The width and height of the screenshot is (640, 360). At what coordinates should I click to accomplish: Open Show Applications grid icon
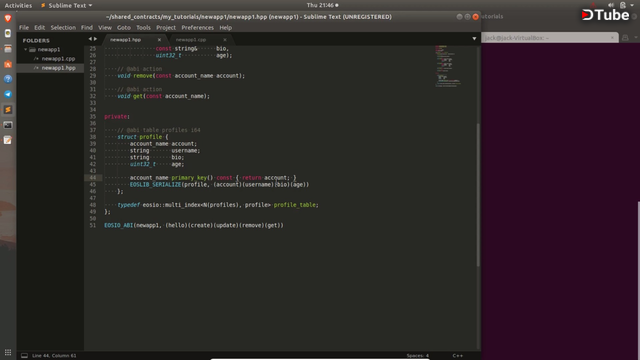[8, 352]
